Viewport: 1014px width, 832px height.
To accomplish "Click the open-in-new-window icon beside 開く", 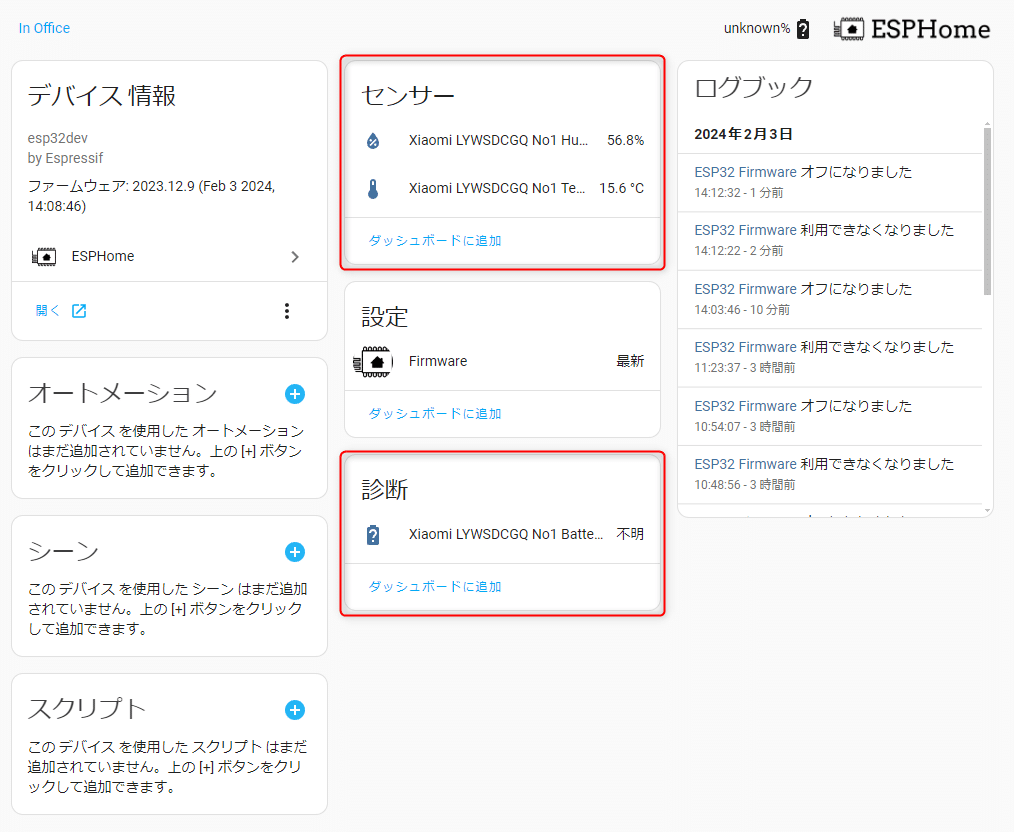I will click(79, 311).
